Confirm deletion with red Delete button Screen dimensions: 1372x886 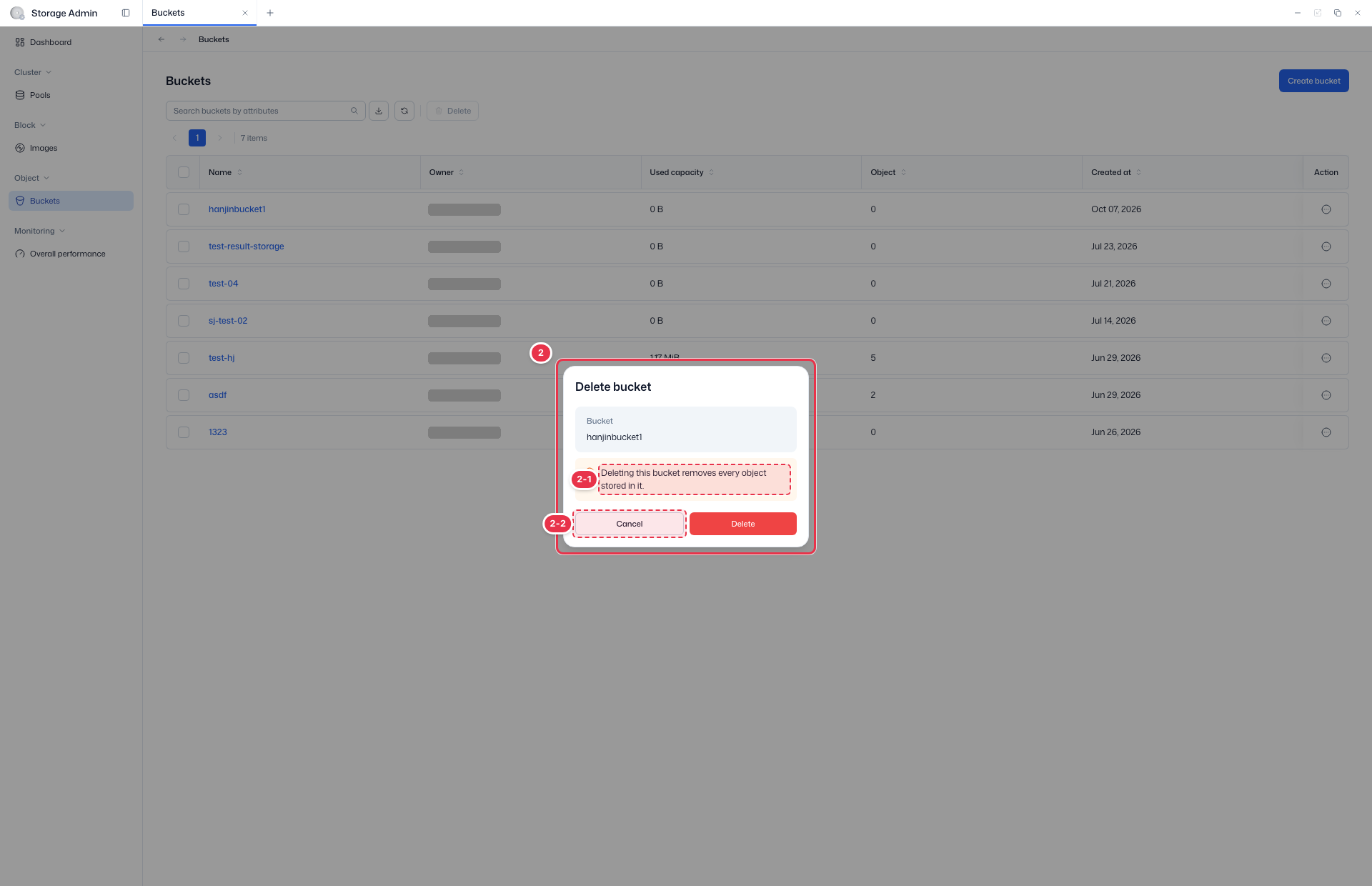coord(743,524)
